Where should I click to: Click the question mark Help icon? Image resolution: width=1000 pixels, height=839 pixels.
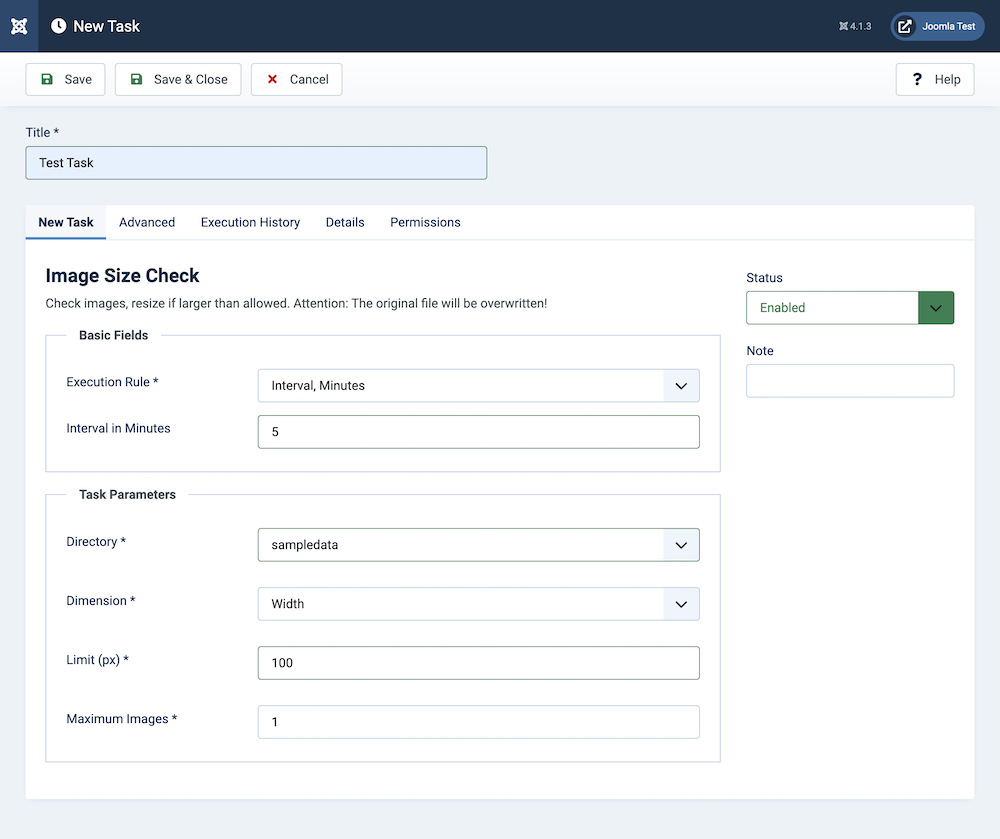point(917,79)
